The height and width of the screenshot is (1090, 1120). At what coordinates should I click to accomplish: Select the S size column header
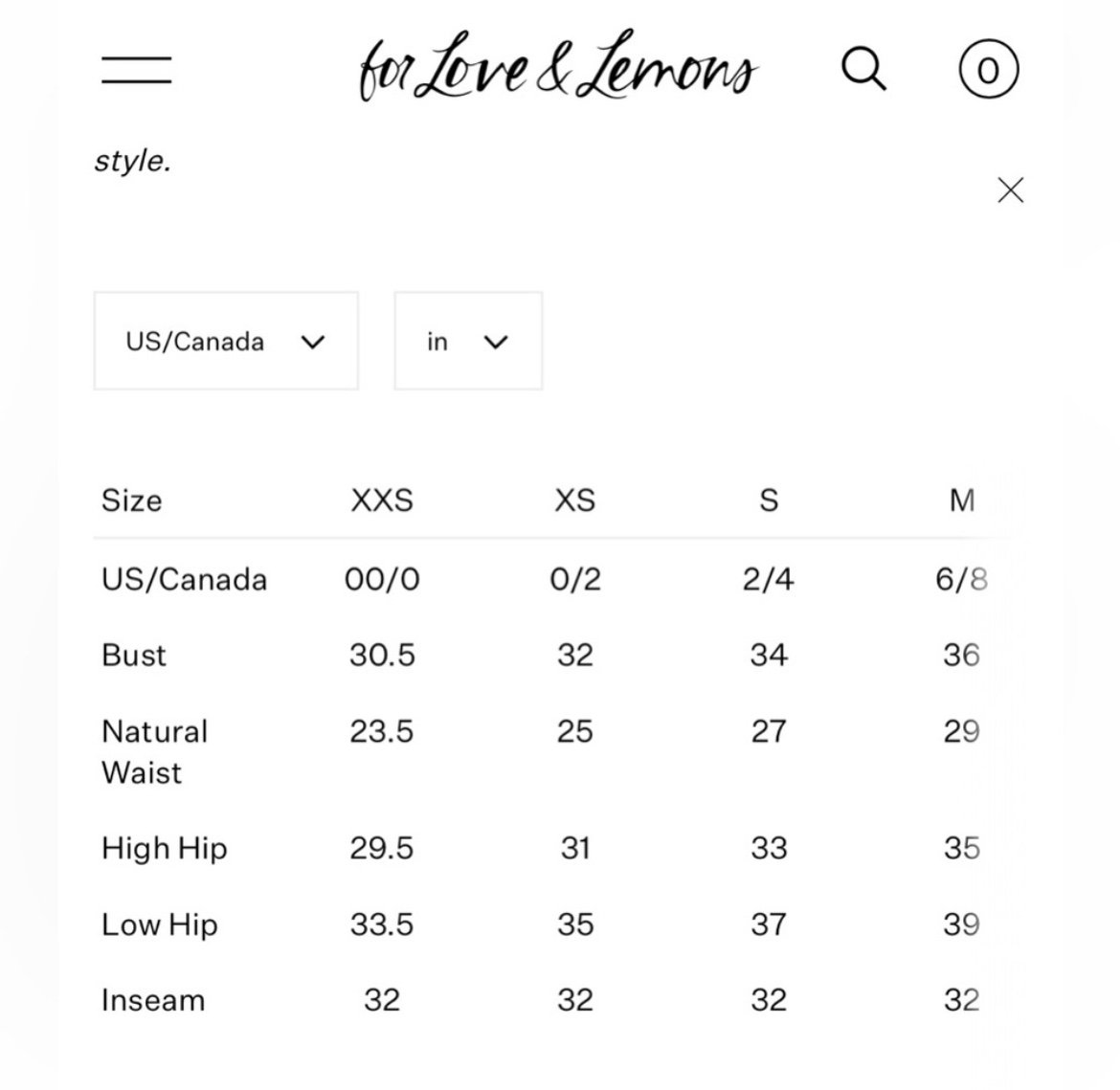pyautogui.click(x=769, y=500)
